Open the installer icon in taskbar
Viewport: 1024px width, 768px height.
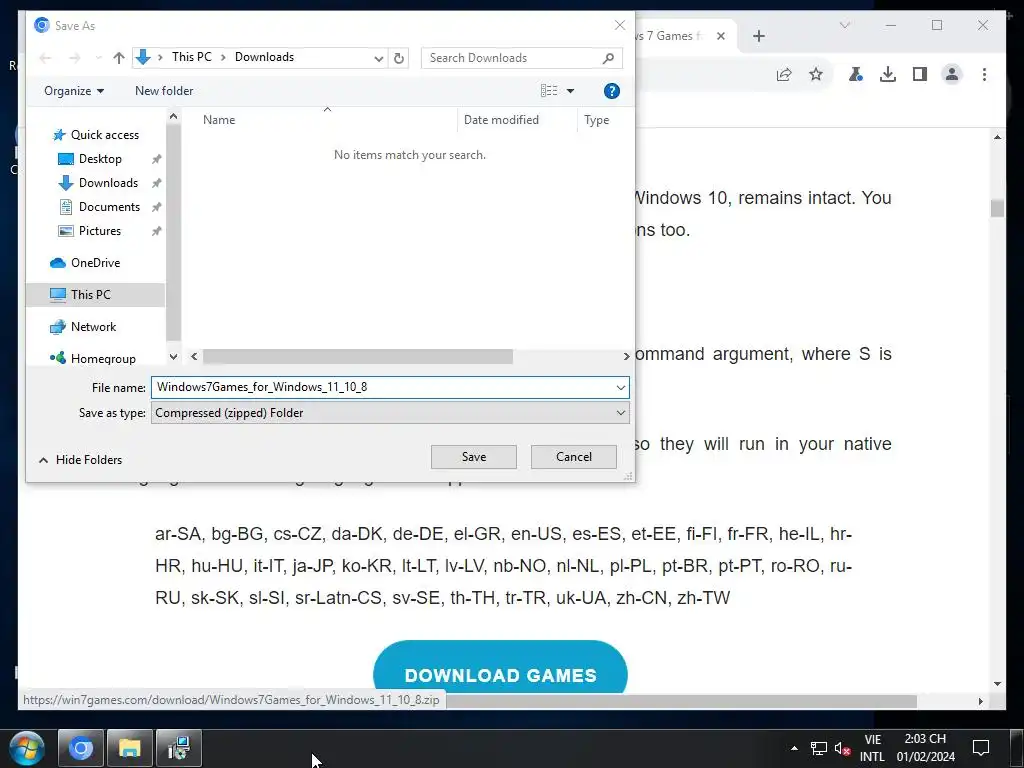(x=178, y=748)
